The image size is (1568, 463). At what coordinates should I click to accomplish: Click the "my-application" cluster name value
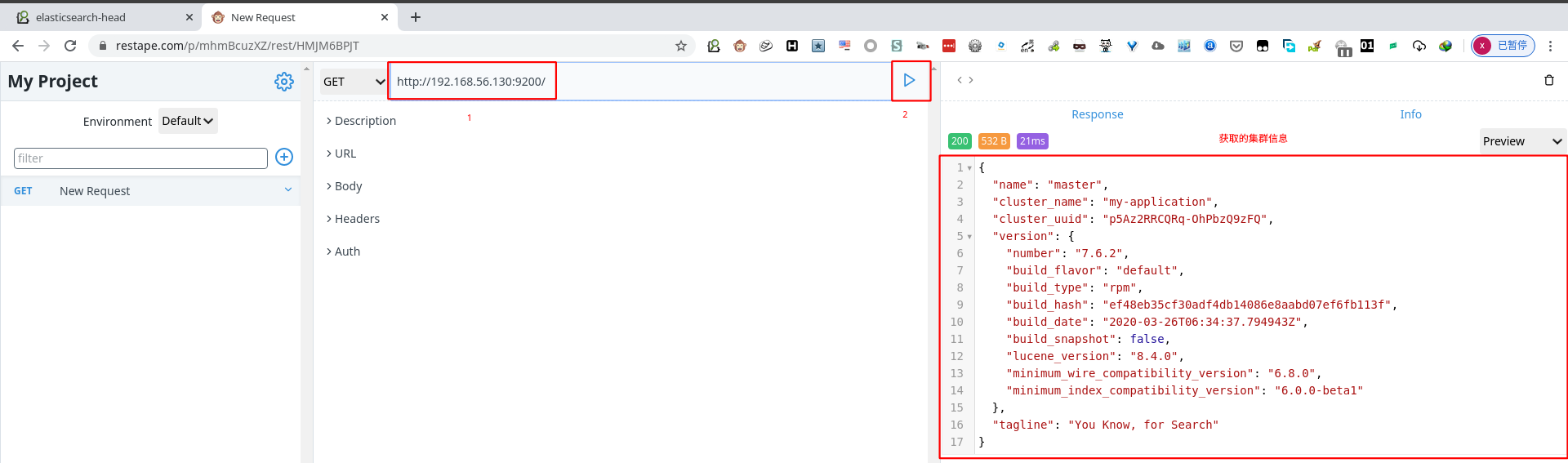pos(1158,202)
